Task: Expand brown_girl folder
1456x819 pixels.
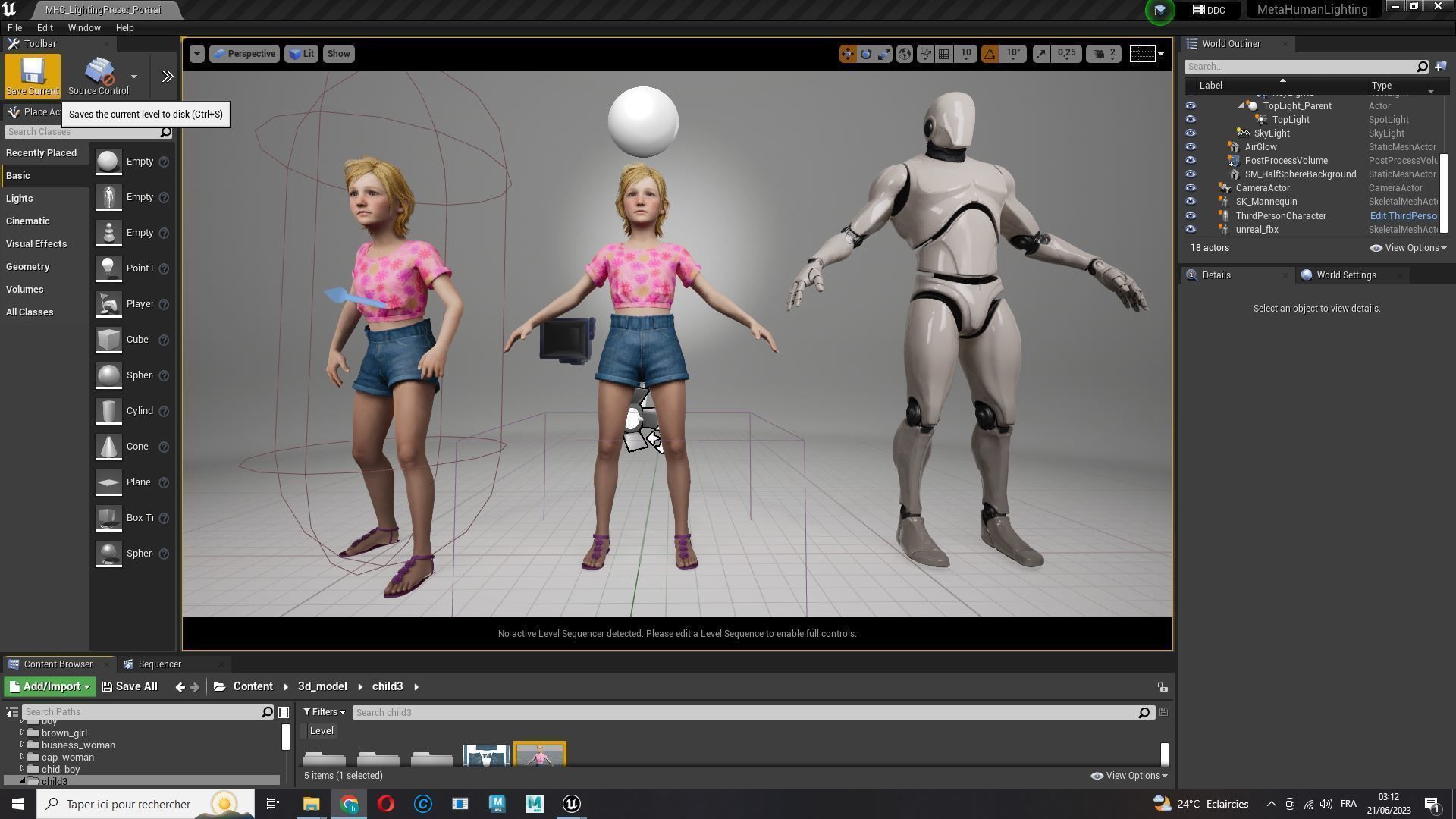Action: point(22,733)
